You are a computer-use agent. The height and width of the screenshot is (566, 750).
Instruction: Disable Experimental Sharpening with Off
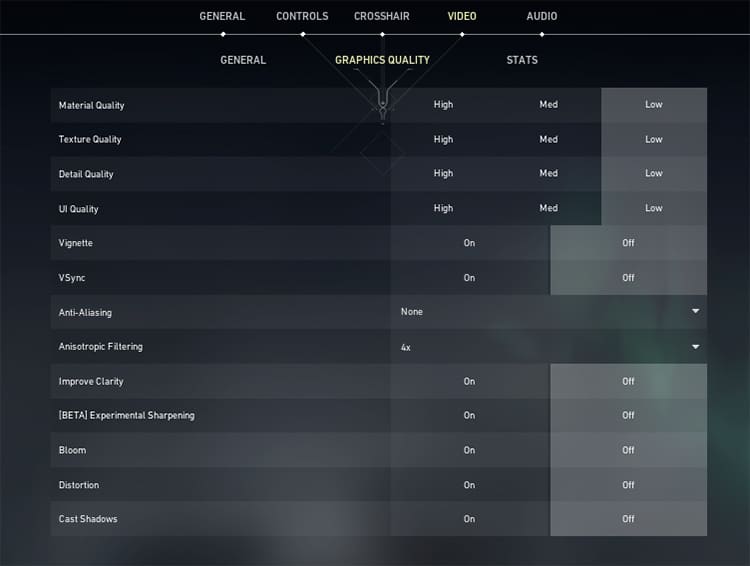coord(629,415)
